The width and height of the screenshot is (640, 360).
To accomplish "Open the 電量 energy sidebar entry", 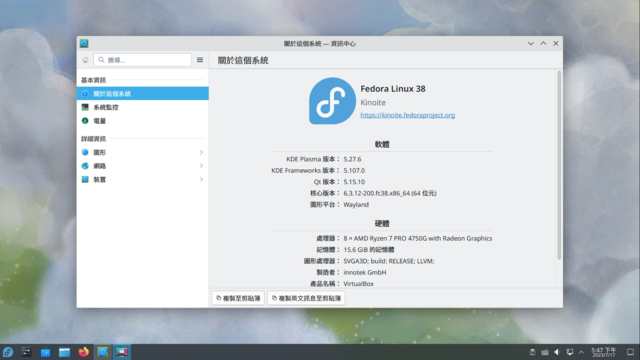I will pos(142,121).
